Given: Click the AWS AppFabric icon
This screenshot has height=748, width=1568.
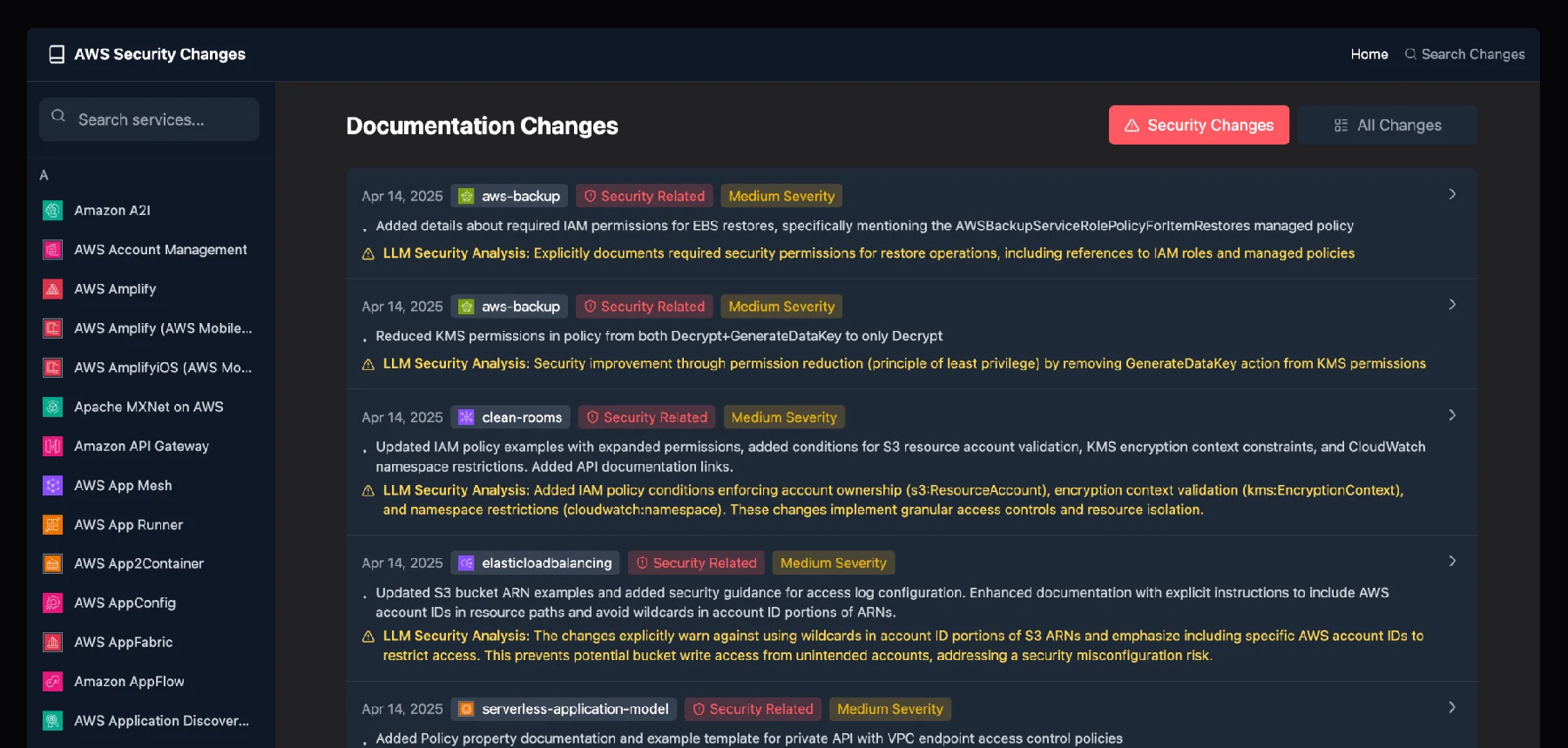Looking at the screenshot, I should click(x=52, y=642).
